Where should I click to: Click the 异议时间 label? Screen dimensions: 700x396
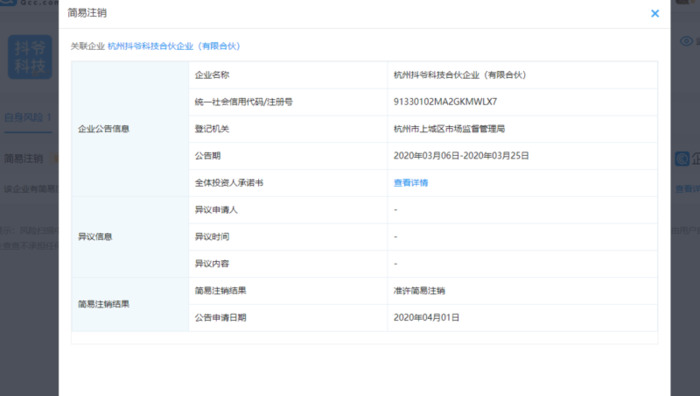212,237
